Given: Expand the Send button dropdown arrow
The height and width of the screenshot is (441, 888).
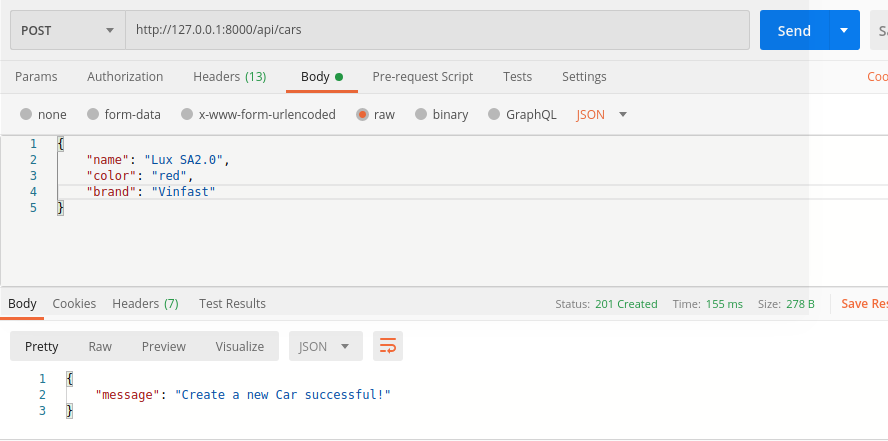Looking at the screenshot, I should coord(844,30).
